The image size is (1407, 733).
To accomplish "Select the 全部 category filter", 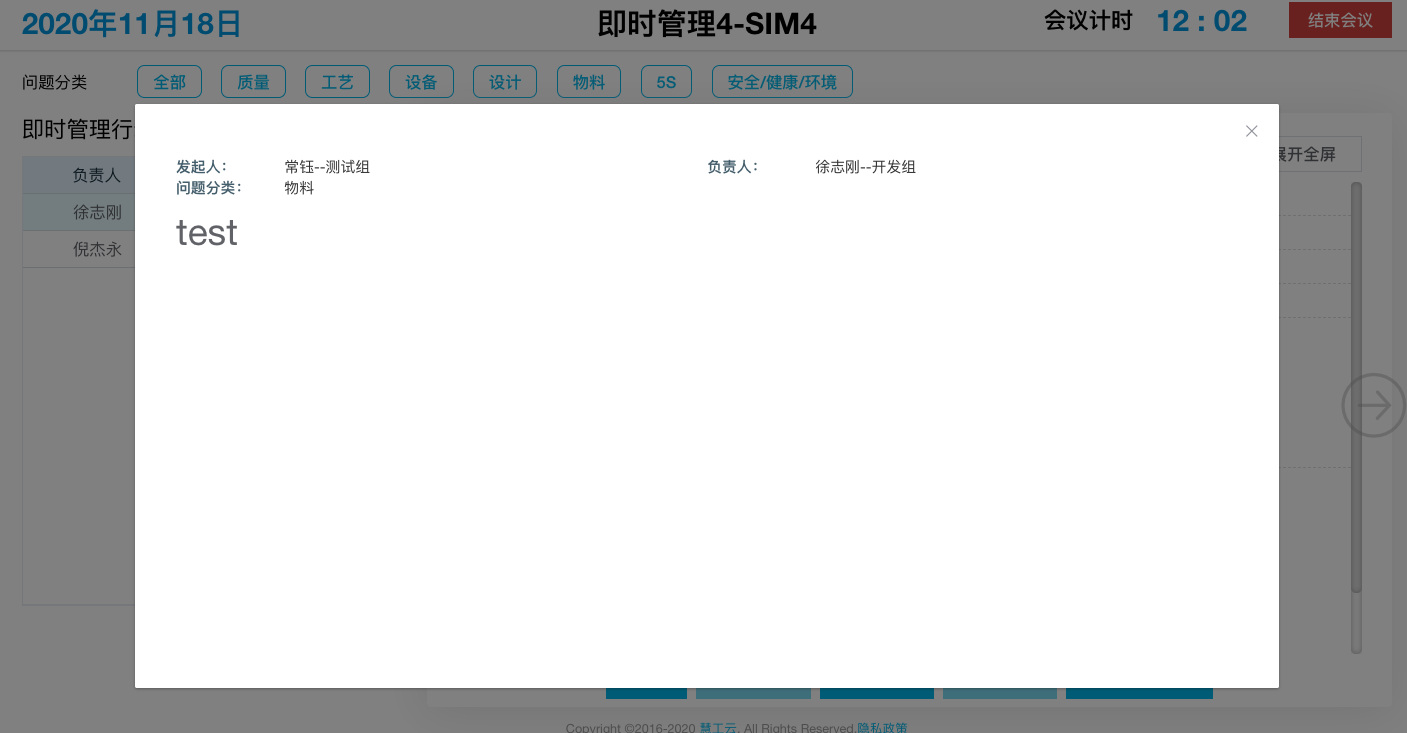I will click(x=169, y=82).
